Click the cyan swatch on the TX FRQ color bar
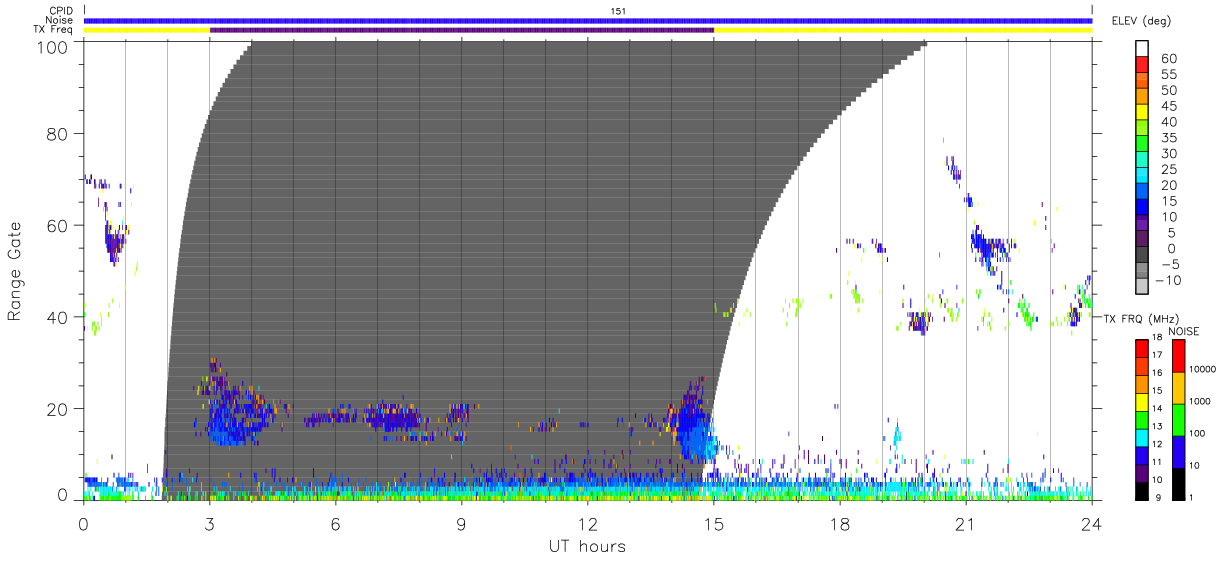The image size is (1228, 567). 1142,438
